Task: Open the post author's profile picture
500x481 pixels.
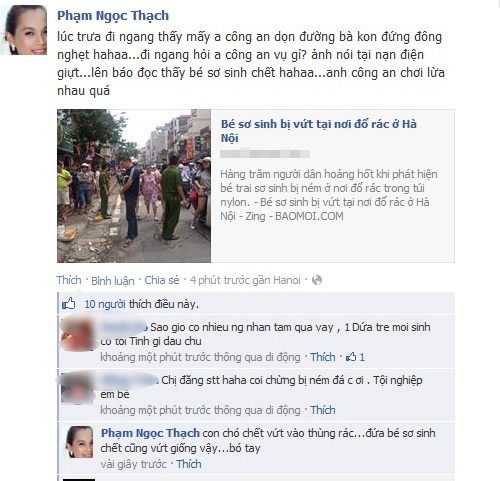Action: (24, 30)
